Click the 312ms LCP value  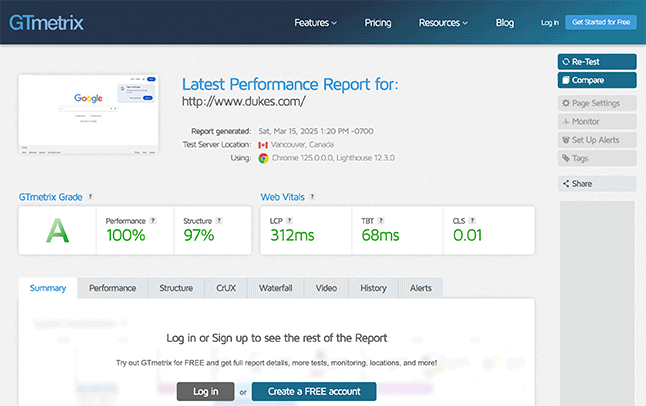click(x=292, y=235)
